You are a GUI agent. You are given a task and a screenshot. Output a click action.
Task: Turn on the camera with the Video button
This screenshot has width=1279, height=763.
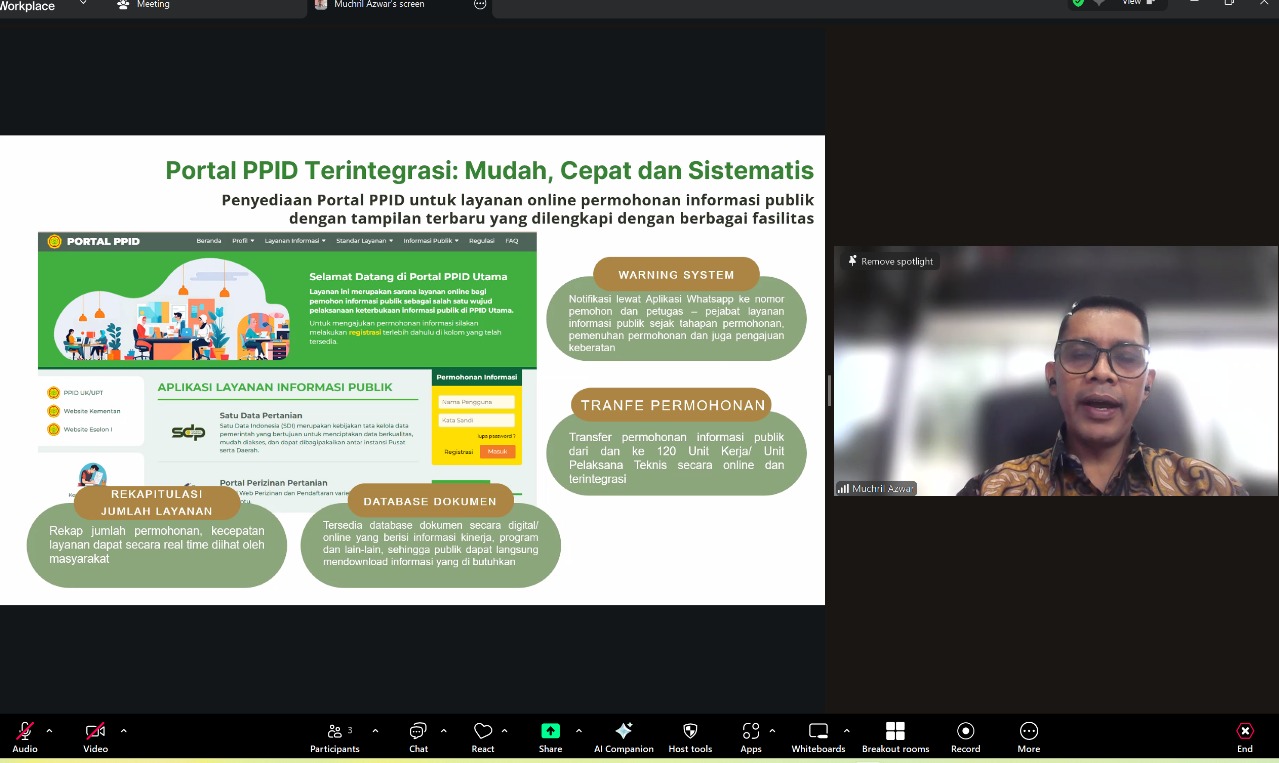pos(95,732)
